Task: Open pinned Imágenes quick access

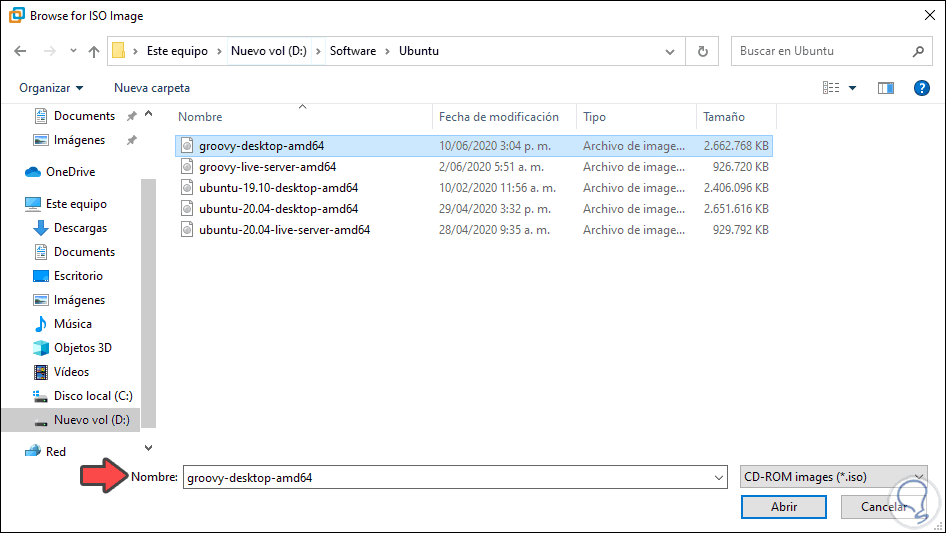Action: (x=79, y=140)
